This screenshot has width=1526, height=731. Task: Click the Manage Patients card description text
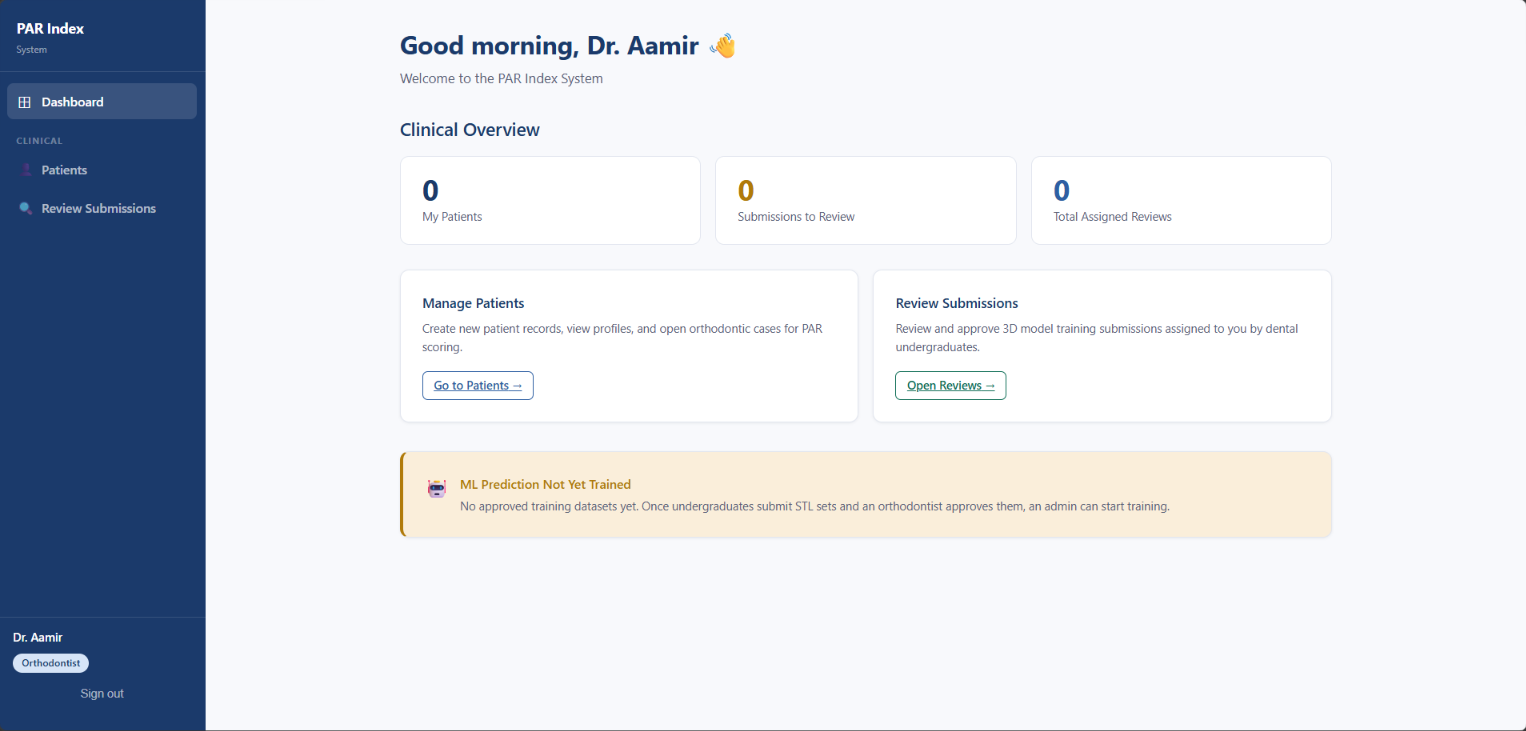pos(622,338)
